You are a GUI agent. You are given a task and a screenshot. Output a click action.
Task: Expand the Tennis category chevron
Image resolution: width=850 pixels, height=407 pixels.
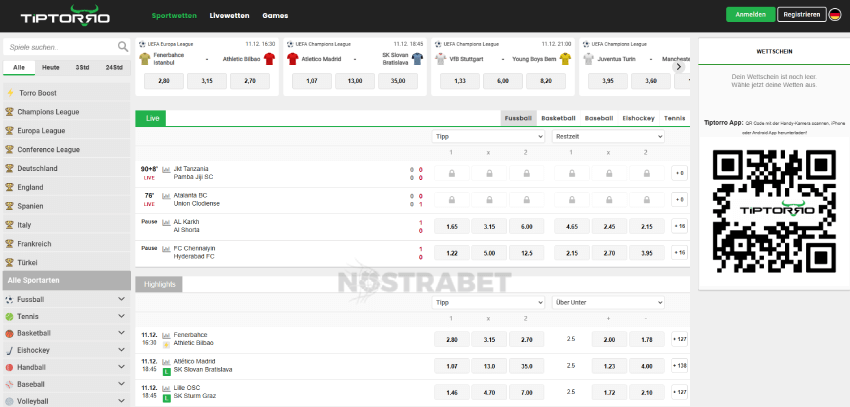click(121, 316)
